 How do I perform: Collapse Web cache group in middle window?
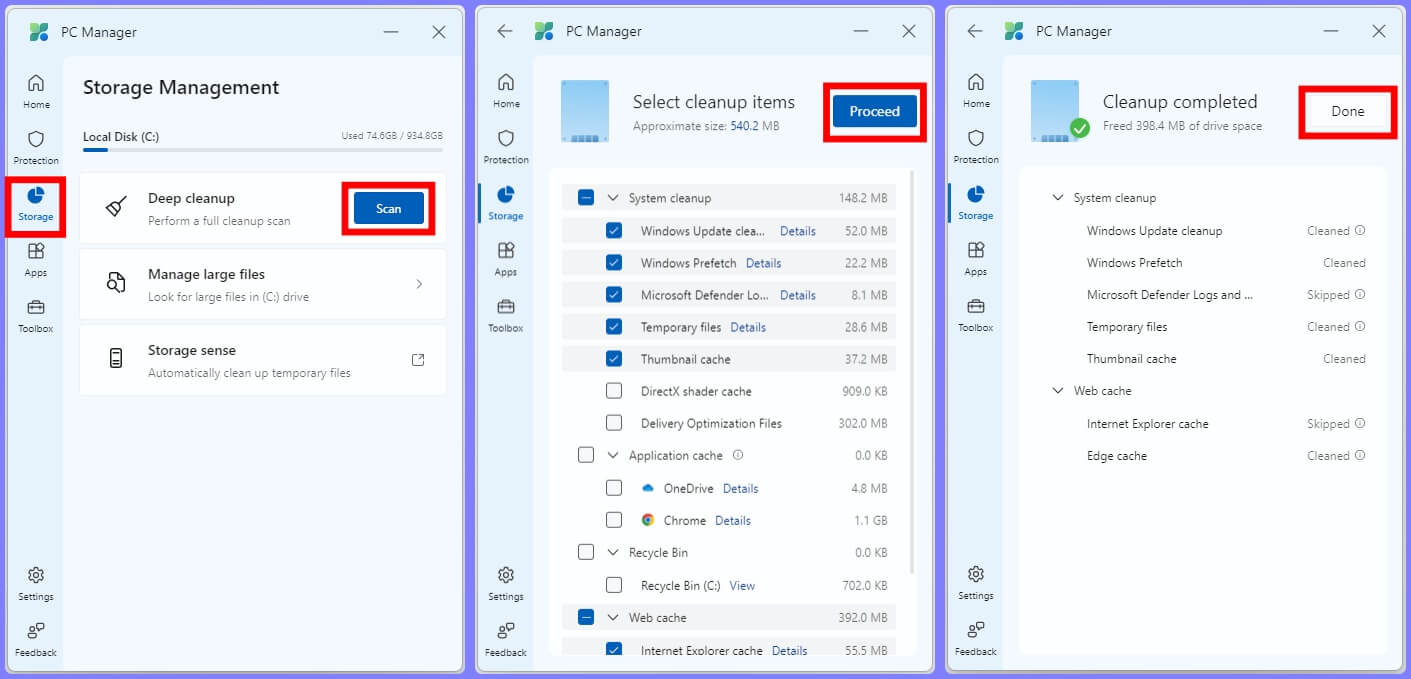pos(613,617)
